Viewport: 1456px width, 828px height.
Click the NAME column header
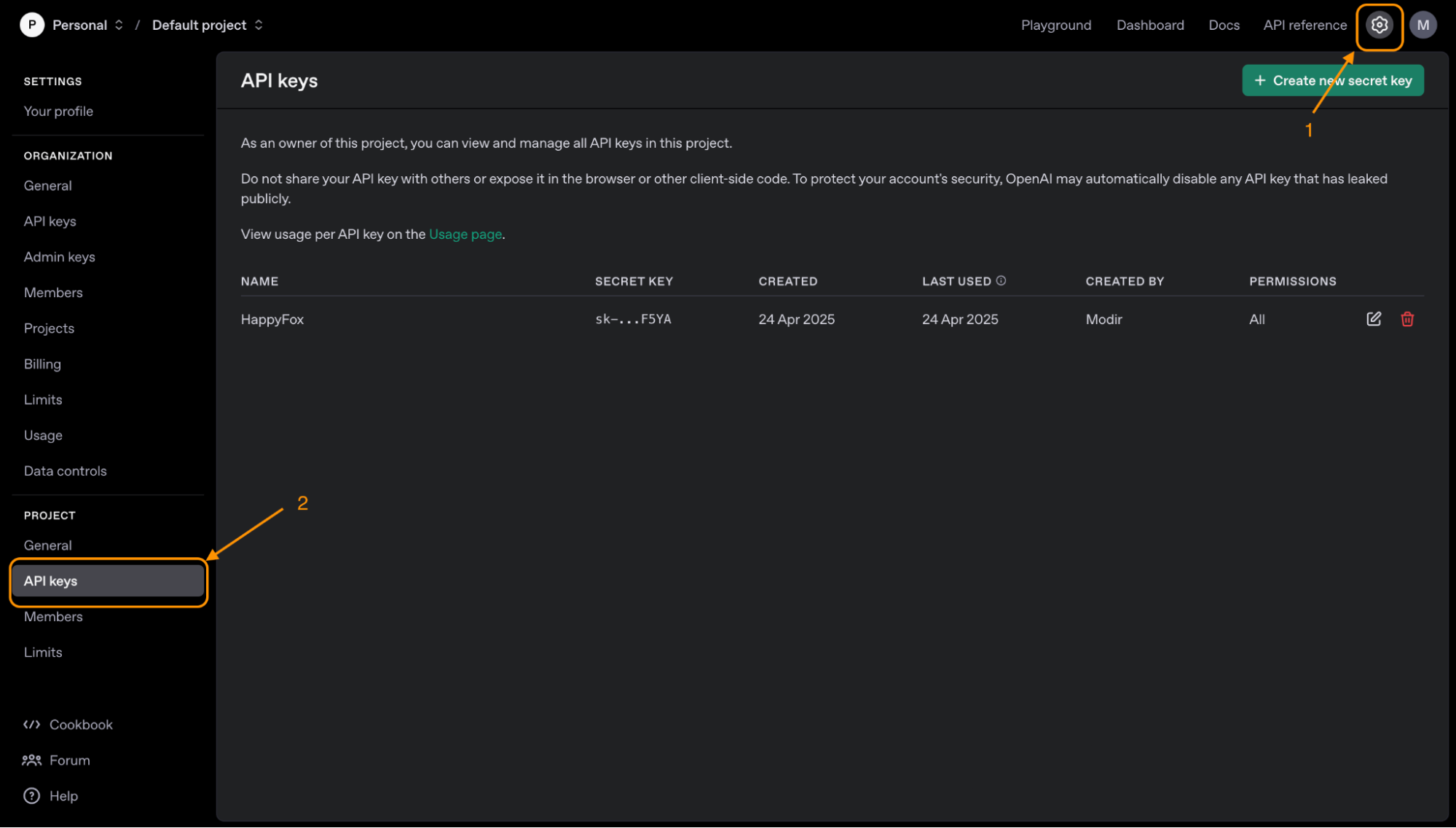pyautogui.click(x=259, y=281)
